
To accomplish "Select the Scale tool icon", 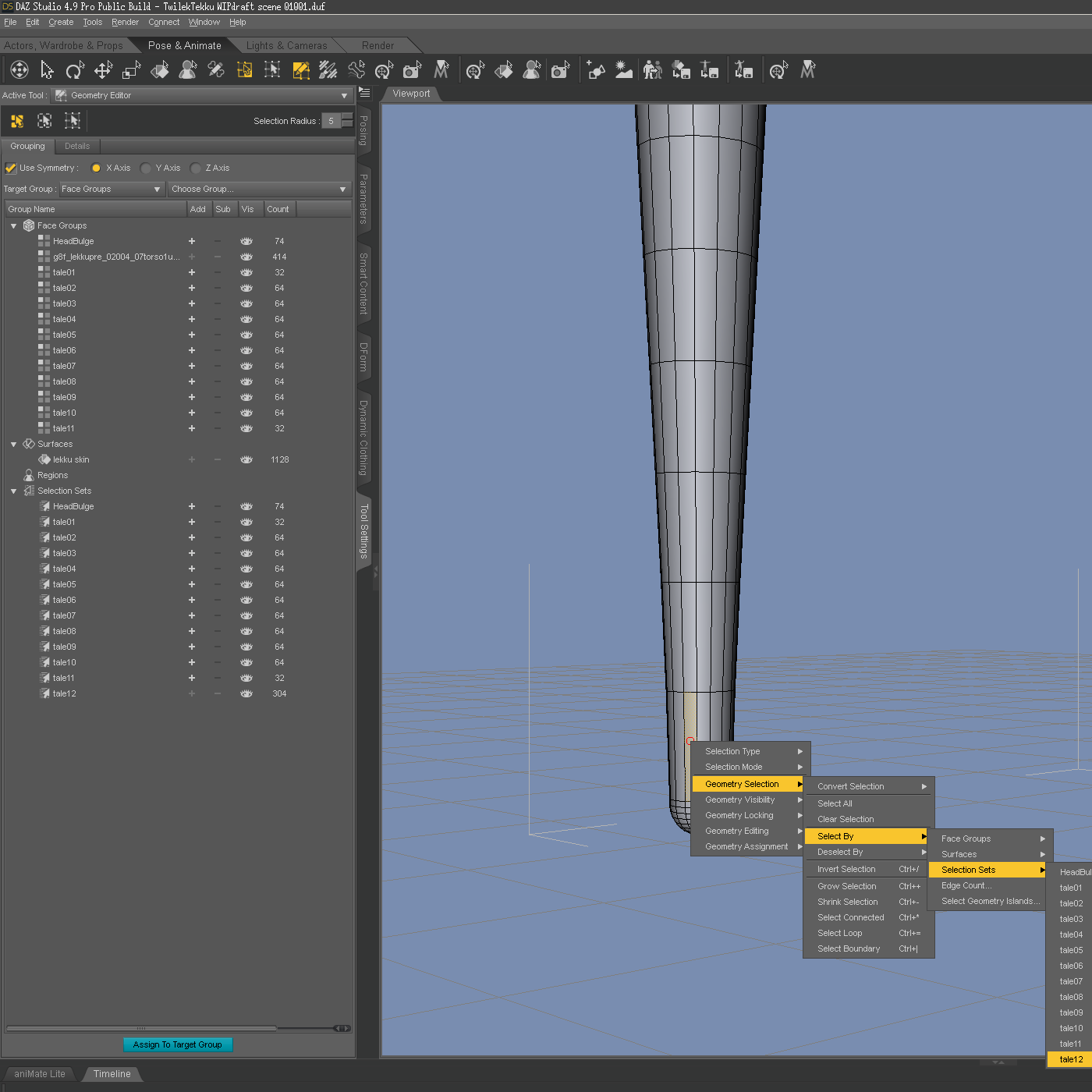I will point(131,71).
